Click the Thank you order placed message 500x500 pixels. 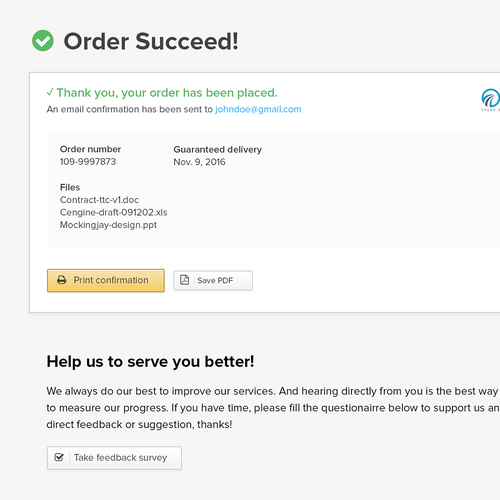pos(167,93)
